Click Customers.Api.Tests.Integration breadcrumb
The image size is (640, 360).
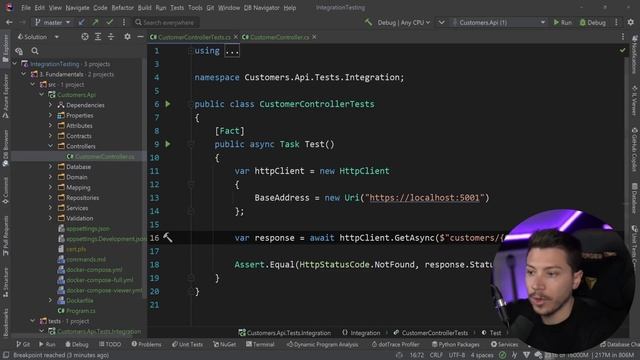tap(284, 333)
